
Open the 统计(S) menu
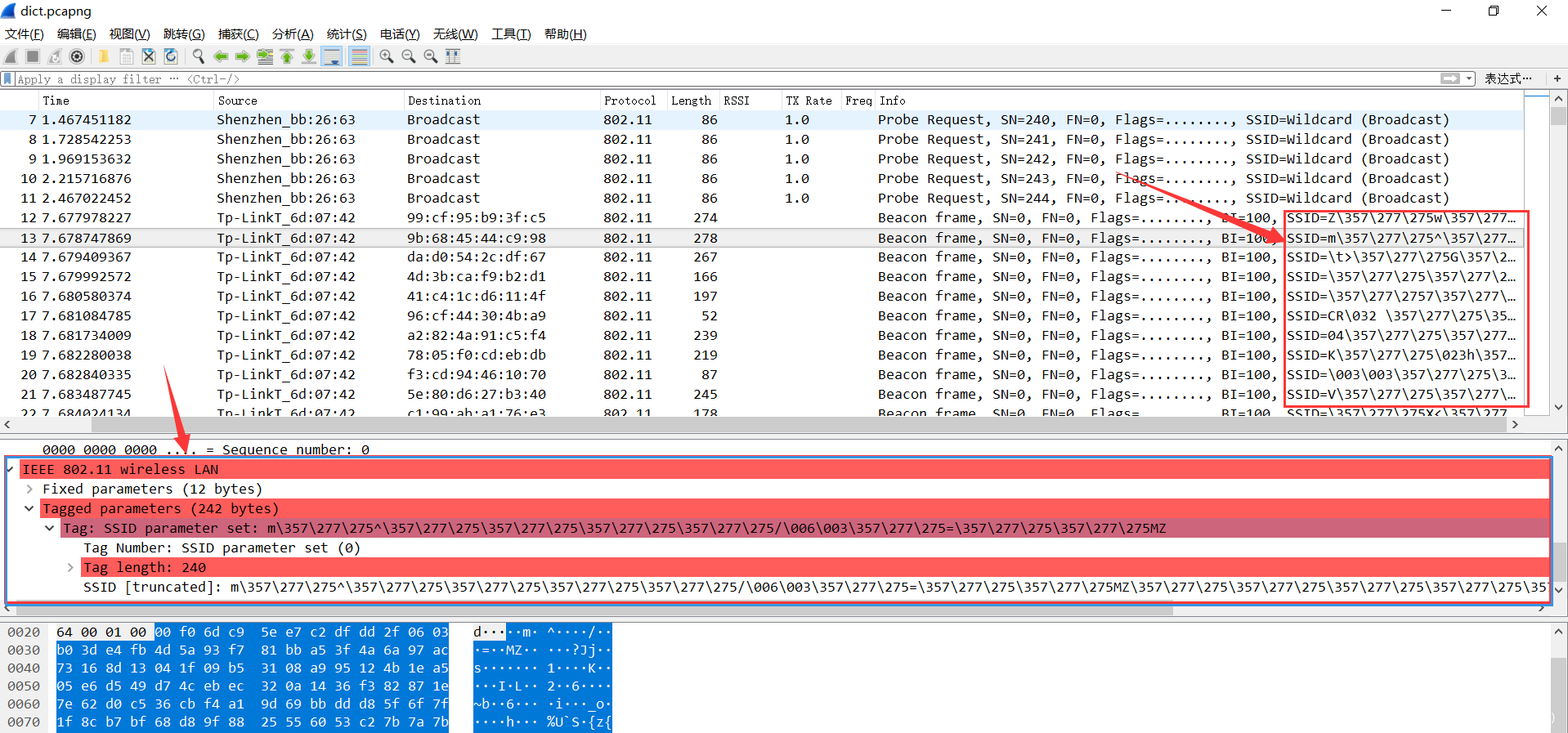[x=347, y=34]
